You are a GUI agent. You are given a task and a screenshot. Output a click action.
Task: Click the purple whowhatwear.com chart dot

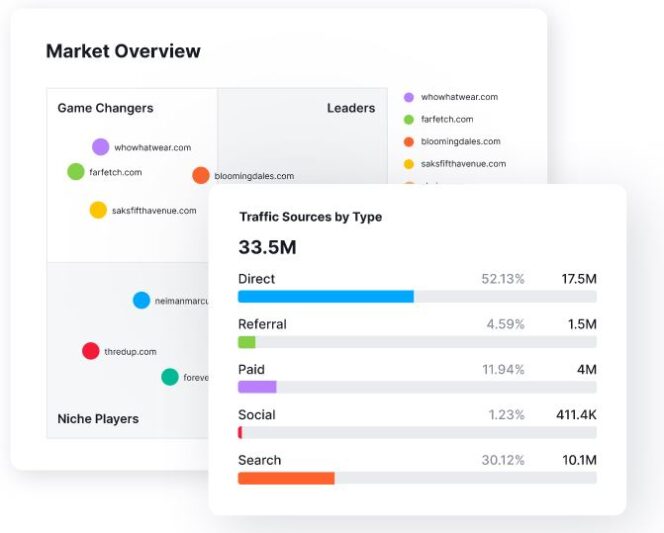[101, 147]
